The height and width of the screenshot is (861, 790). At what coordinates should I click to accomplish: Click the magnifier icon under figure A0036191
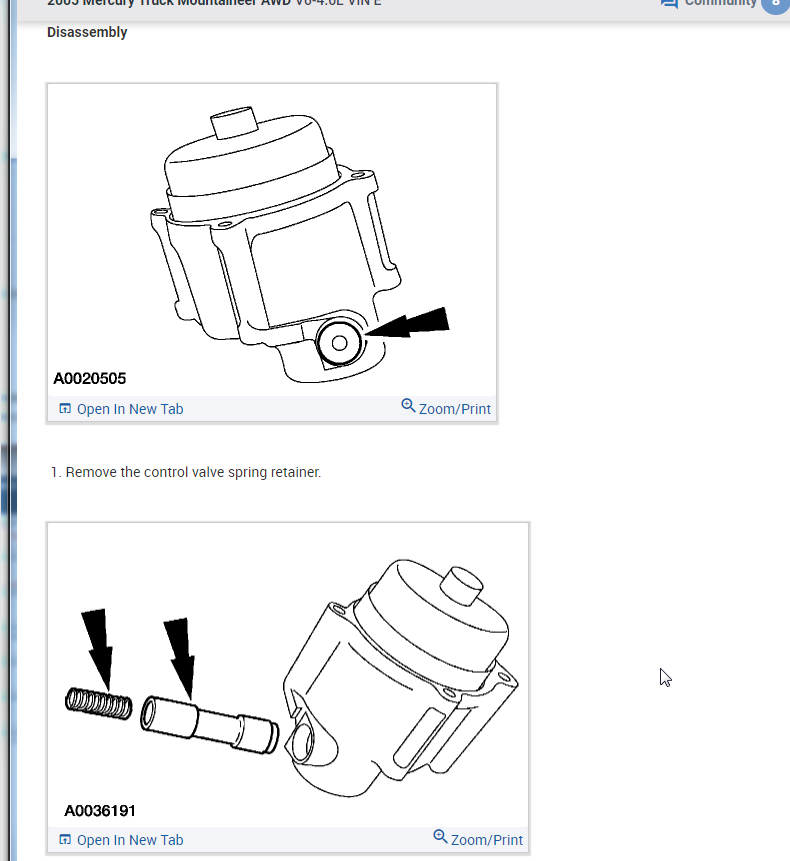tap(440, 837)
